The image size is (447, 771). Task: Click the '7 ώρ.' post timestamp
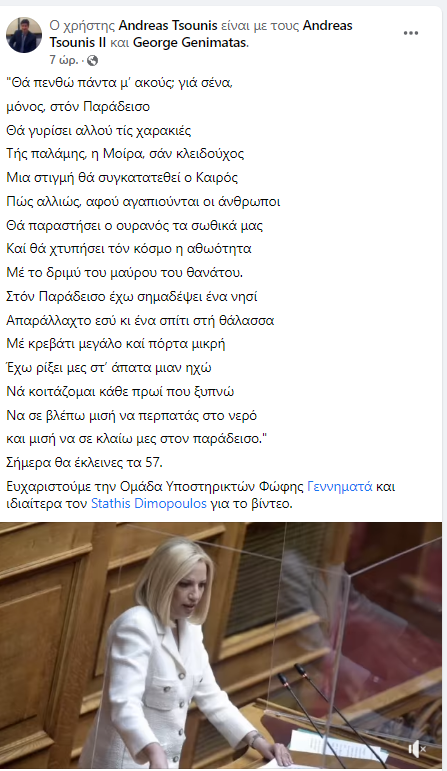coord(64,60)
